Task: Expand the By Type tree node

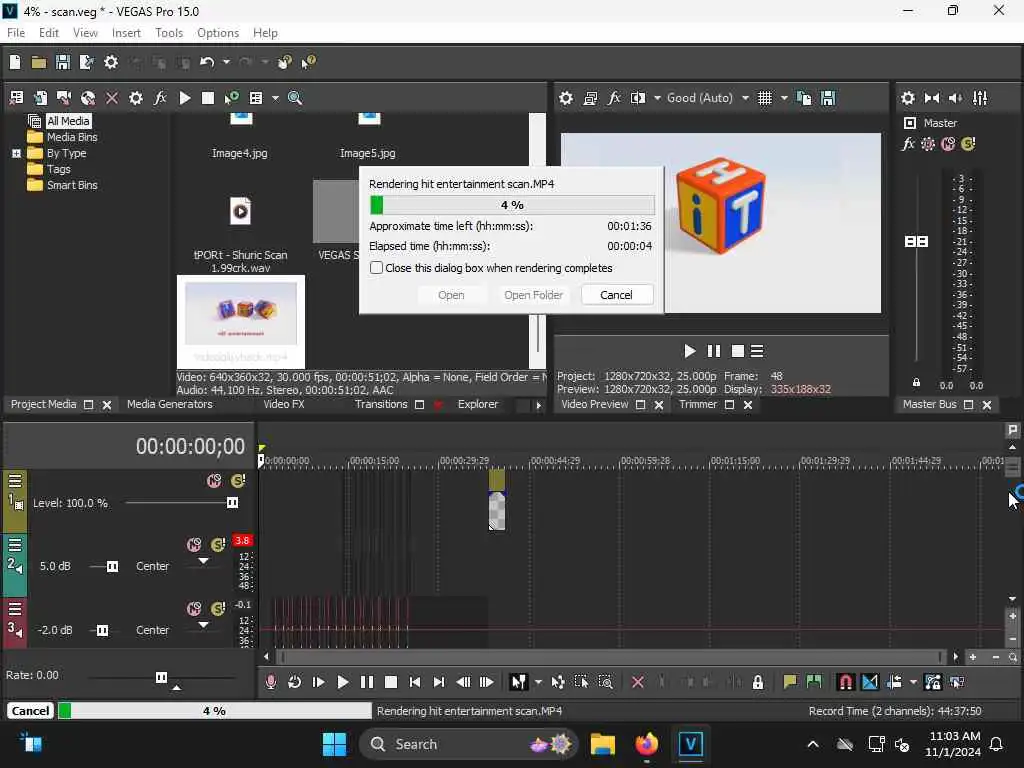Action: [16, 153]
